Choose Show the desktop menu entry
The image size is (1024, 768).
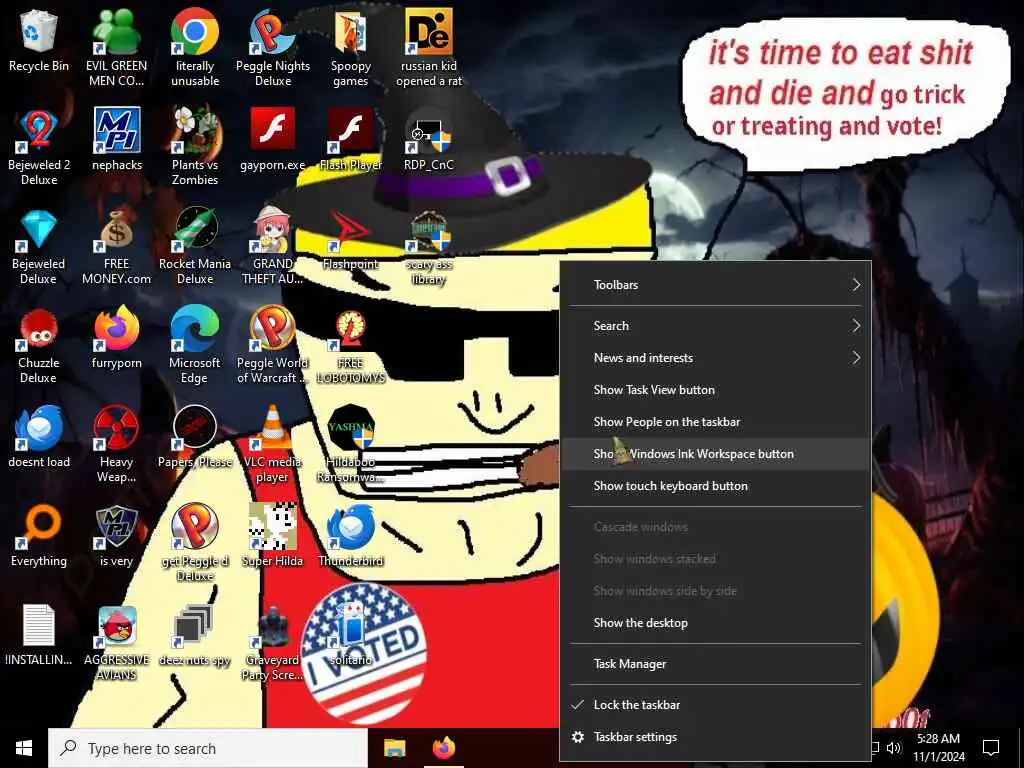coord(716,623)
